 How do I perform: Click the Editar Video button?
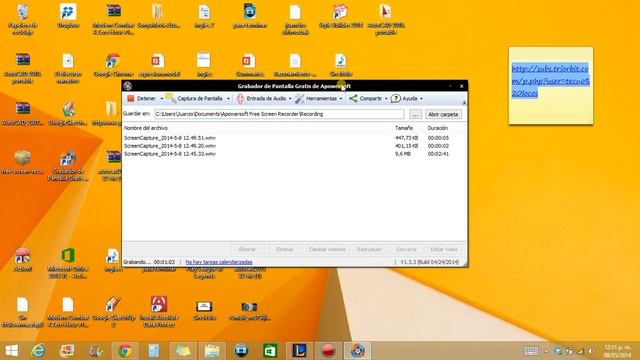point(444,249)
